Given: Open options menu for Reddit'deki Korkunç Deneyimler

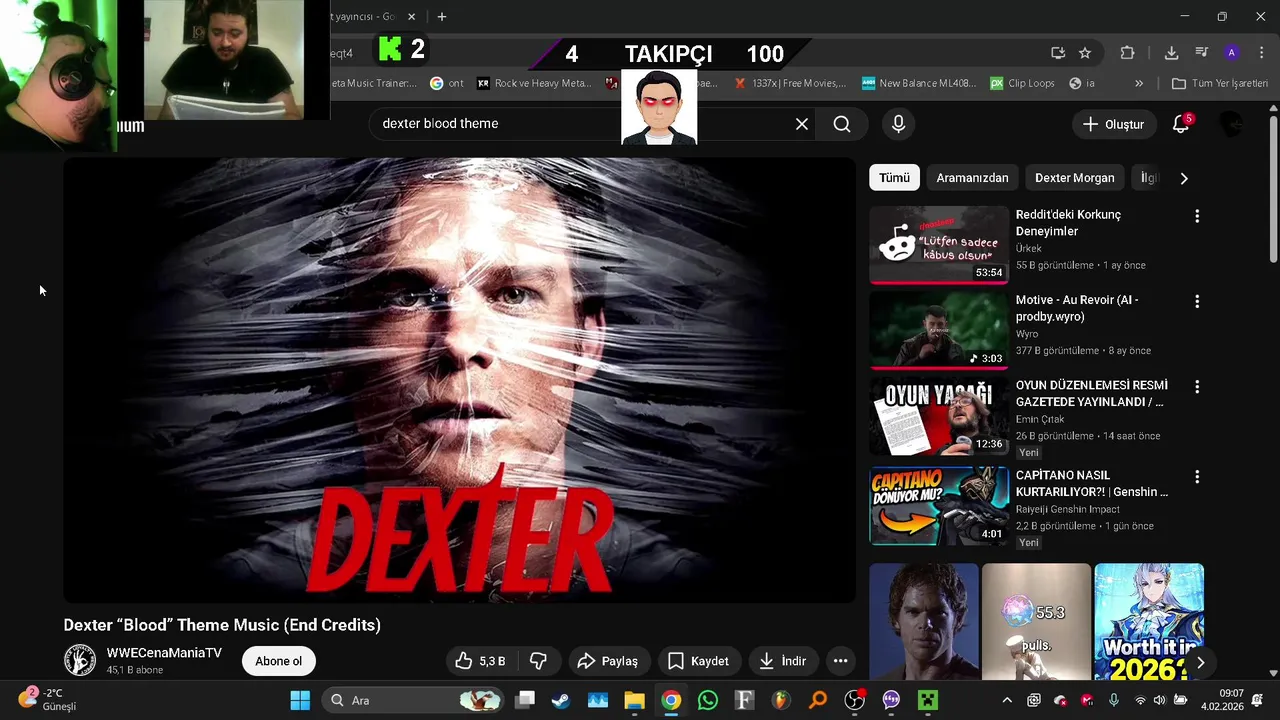Looking at the screenshot, I should (1197, 216).
